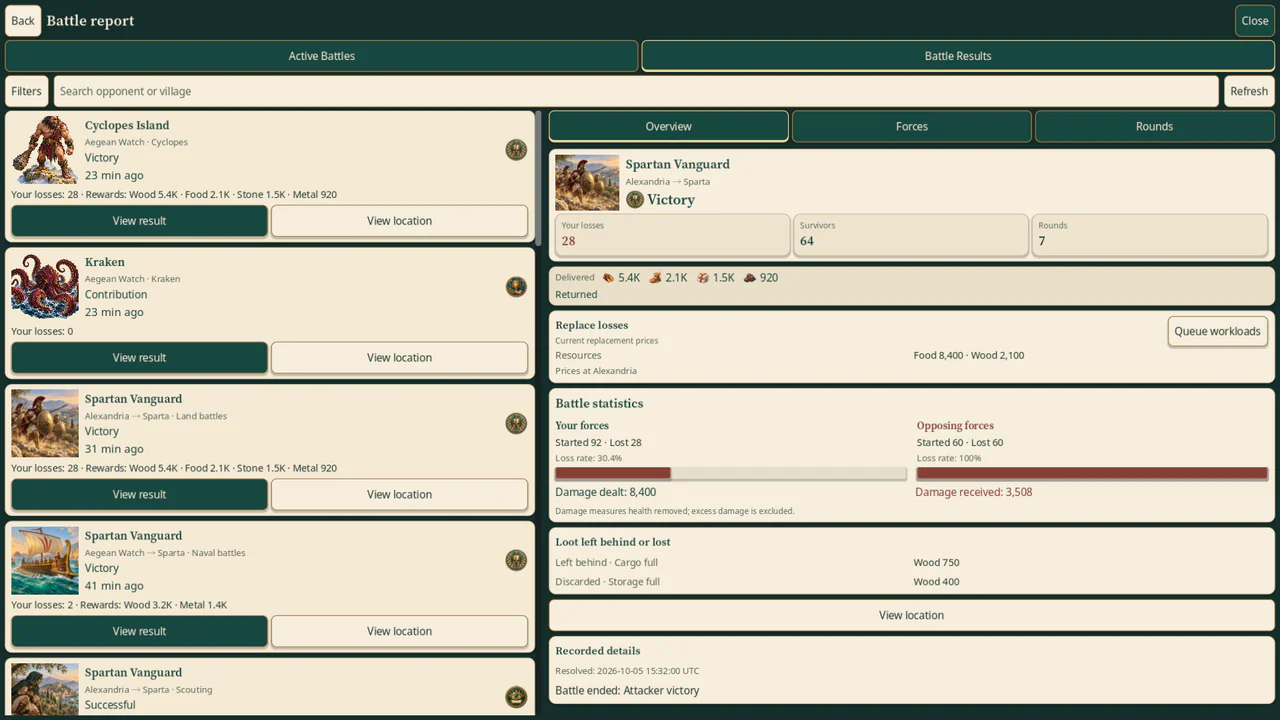The image size is (1280, 720).
Task: Switch to the Battle Results tab
Action: pos(958,56)
